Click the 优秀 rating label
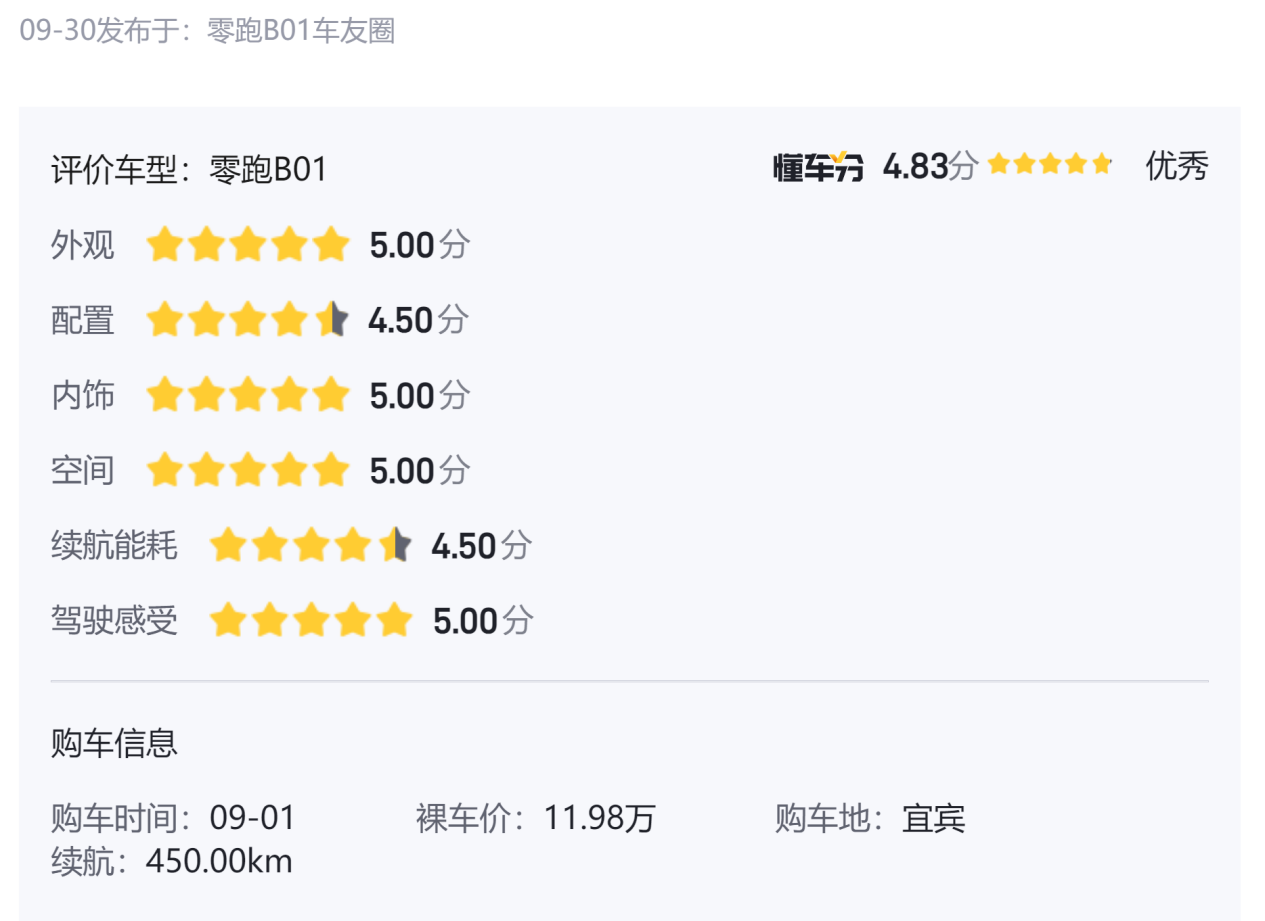1265x921 pixels. tap(1176, 166)
